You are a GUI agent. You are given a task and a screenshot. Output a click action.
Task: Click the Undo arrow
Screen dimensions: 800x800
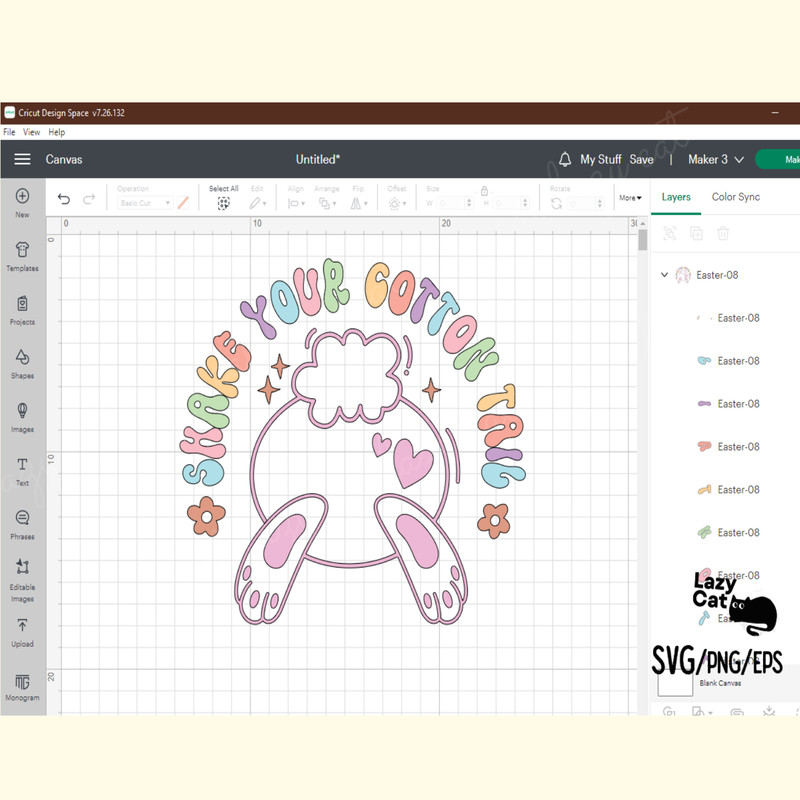coord(63,199)
